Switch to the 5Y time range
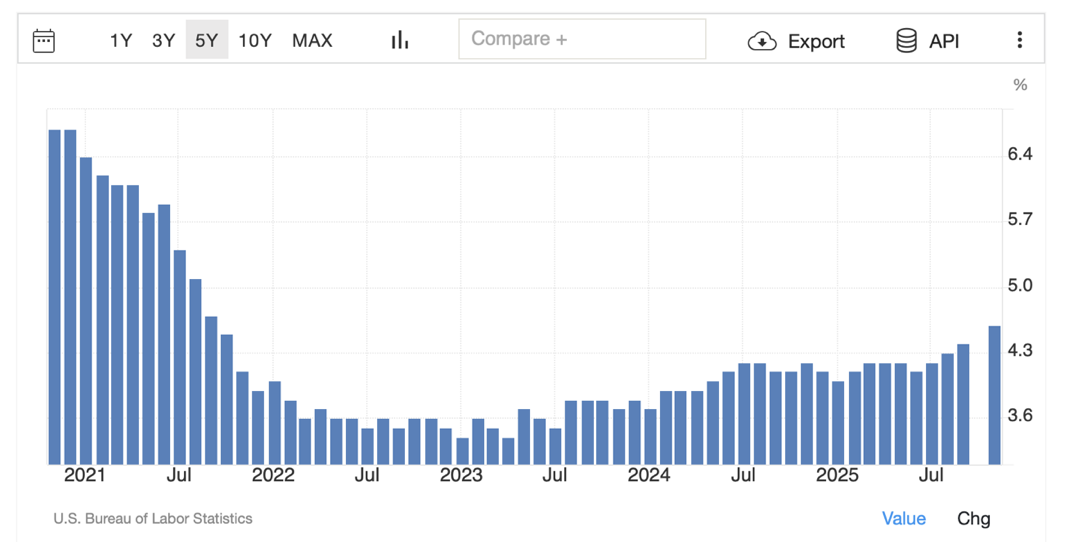The height and width of the screenshot is (542, 1070). [206, 40]
